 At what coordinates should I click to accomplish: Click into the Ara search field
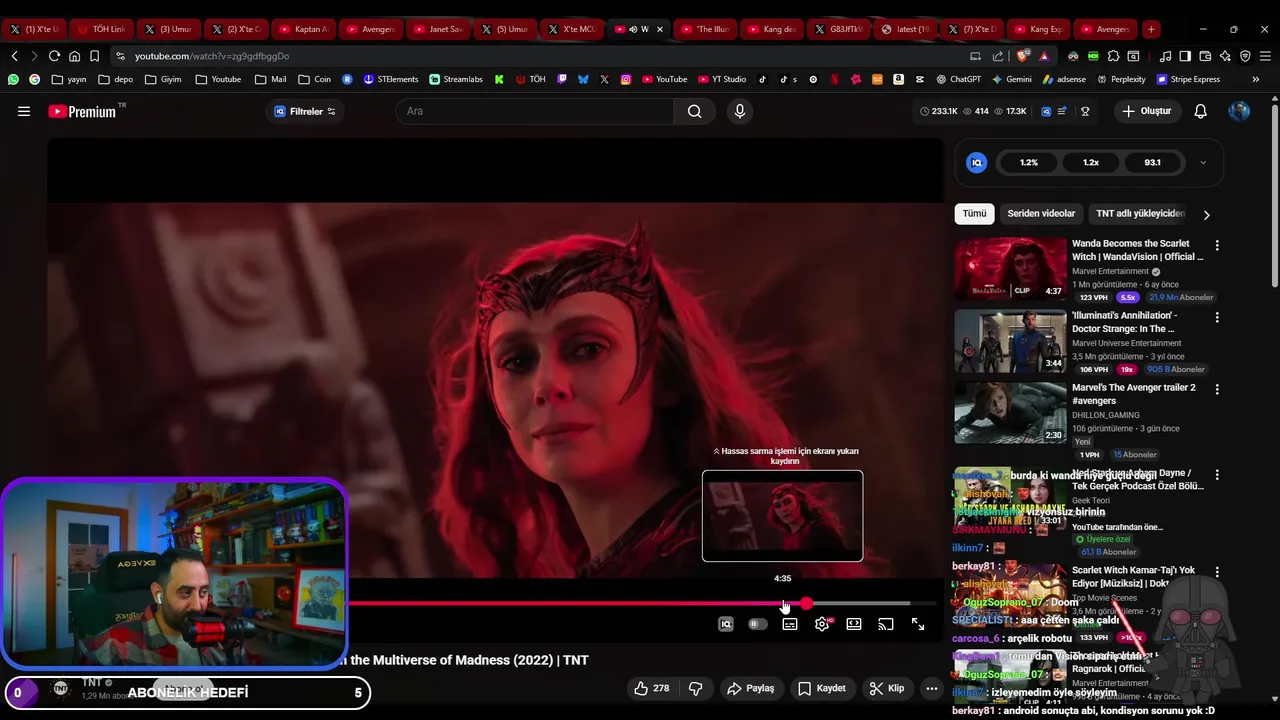point(535,111)
